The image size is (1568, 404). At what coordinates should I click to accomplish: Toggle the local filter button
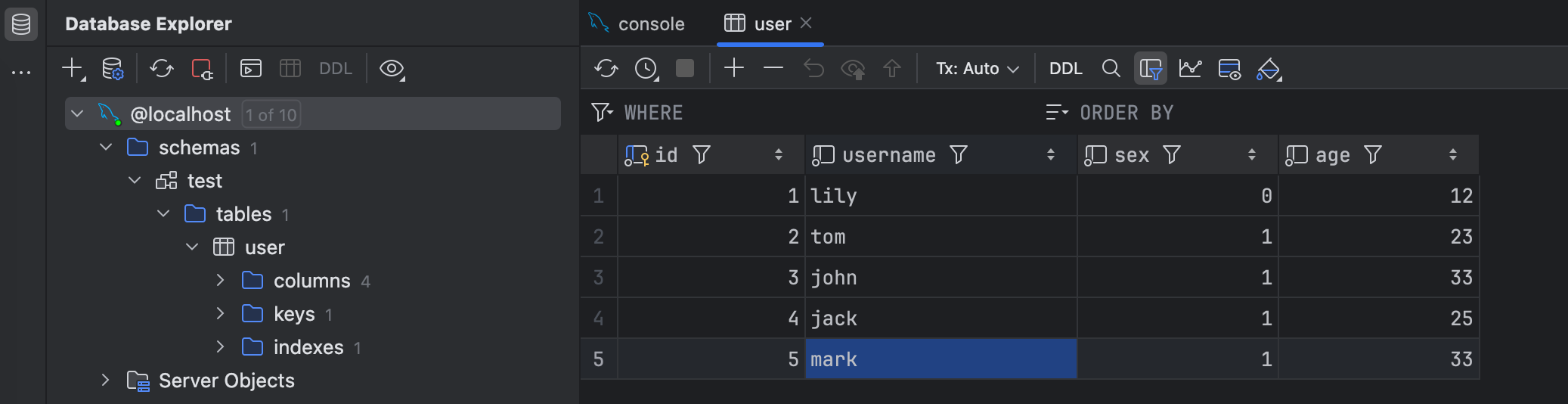point(1150,68)
